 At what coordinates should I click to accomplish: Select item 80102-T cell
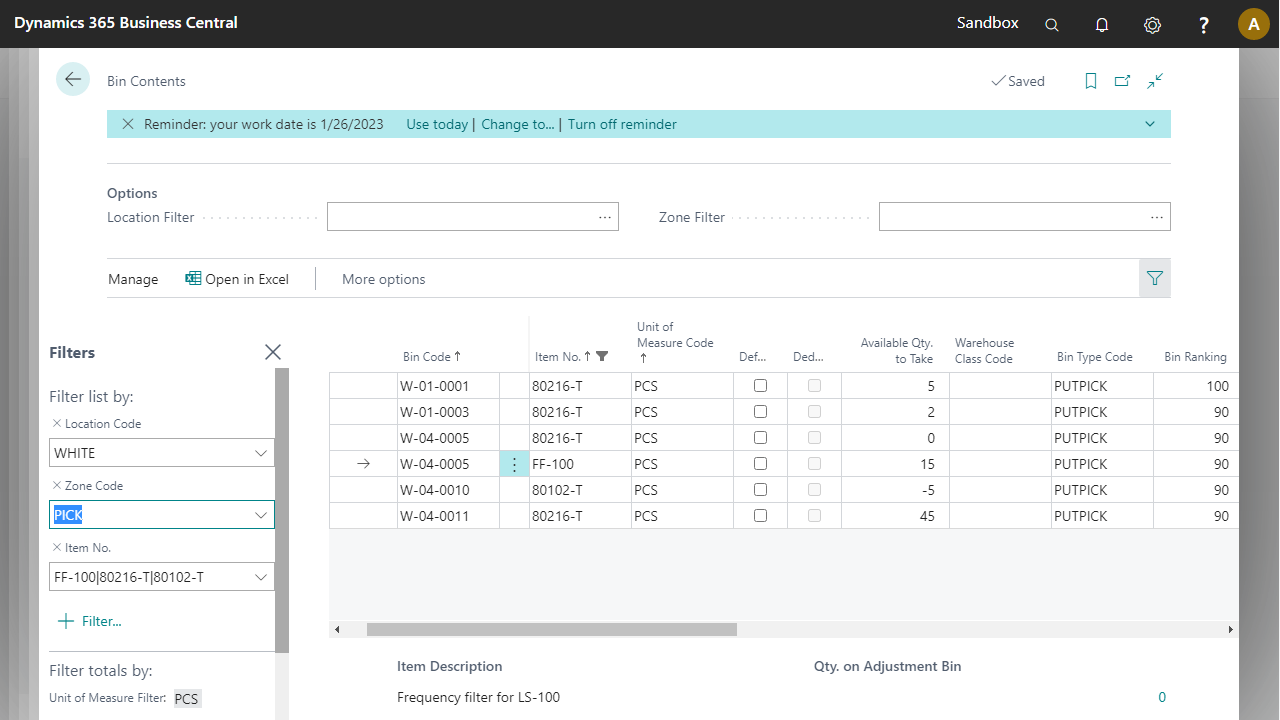[x=580, y=489]
